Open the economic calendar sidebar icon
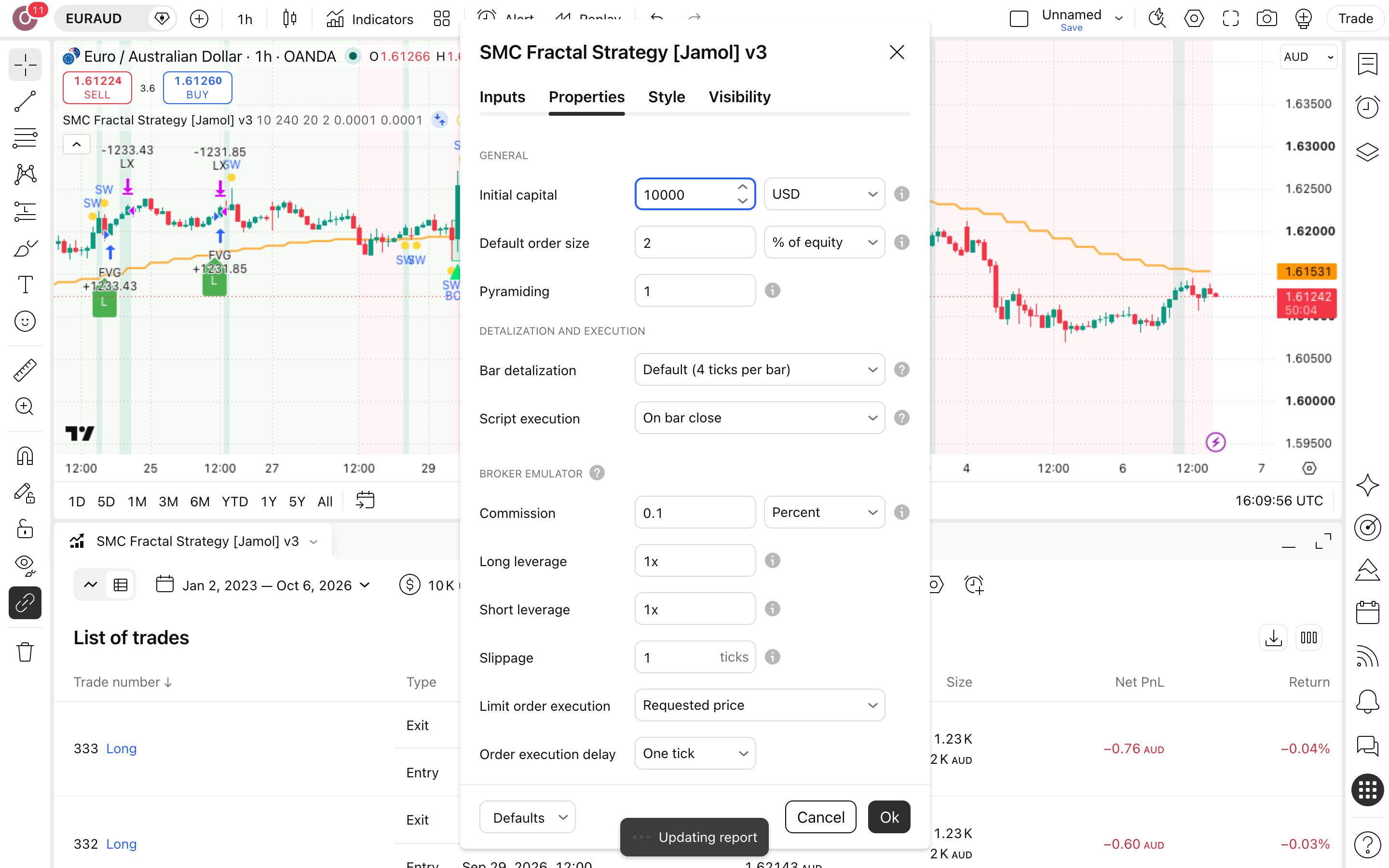The height and width of the screenshot is (868, 1389). coord(1367,612)
